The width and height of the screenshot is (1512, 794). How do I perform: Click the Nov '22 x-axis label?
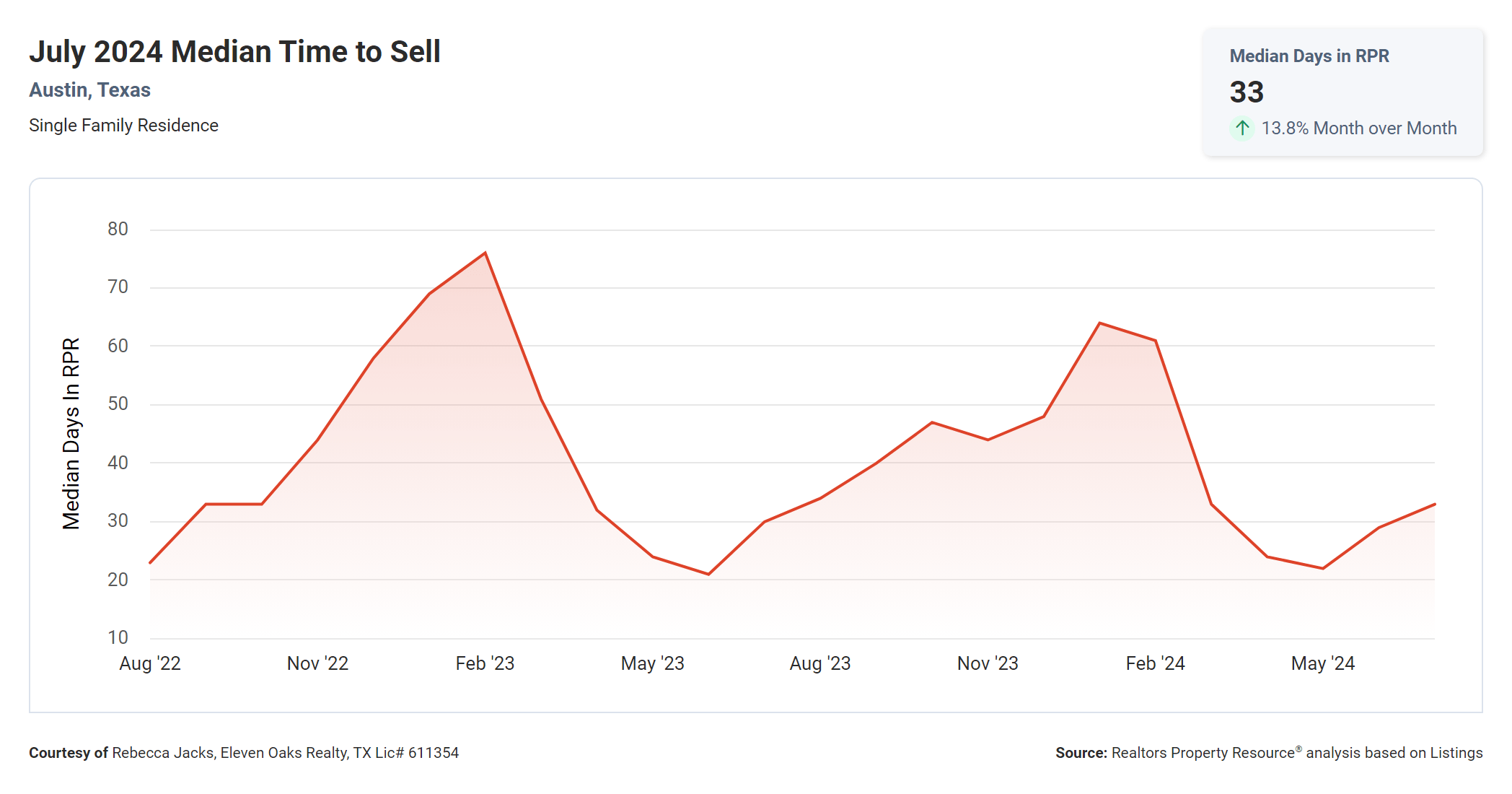click(317, 663)
